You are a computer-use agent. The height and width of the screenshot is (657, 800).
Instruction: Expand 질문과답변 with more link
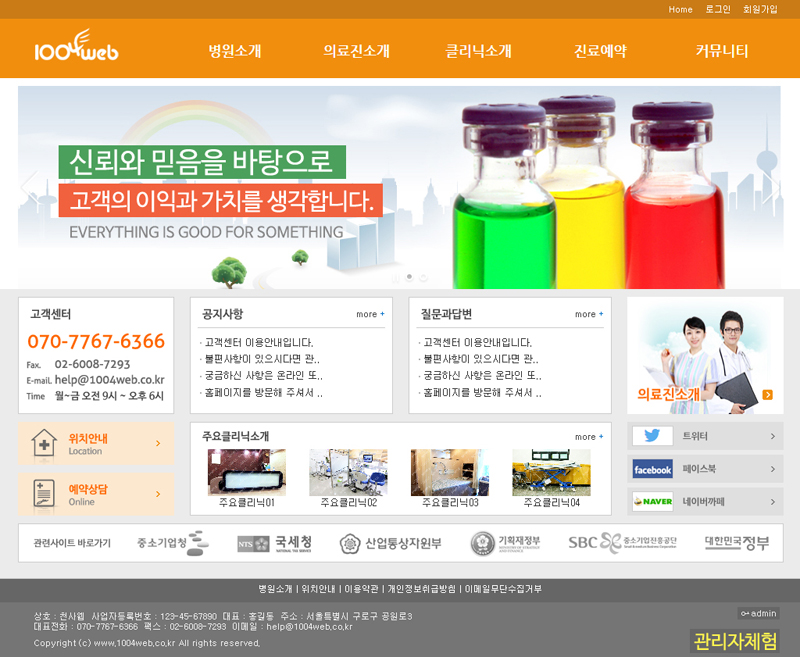[x=589, y=314]
